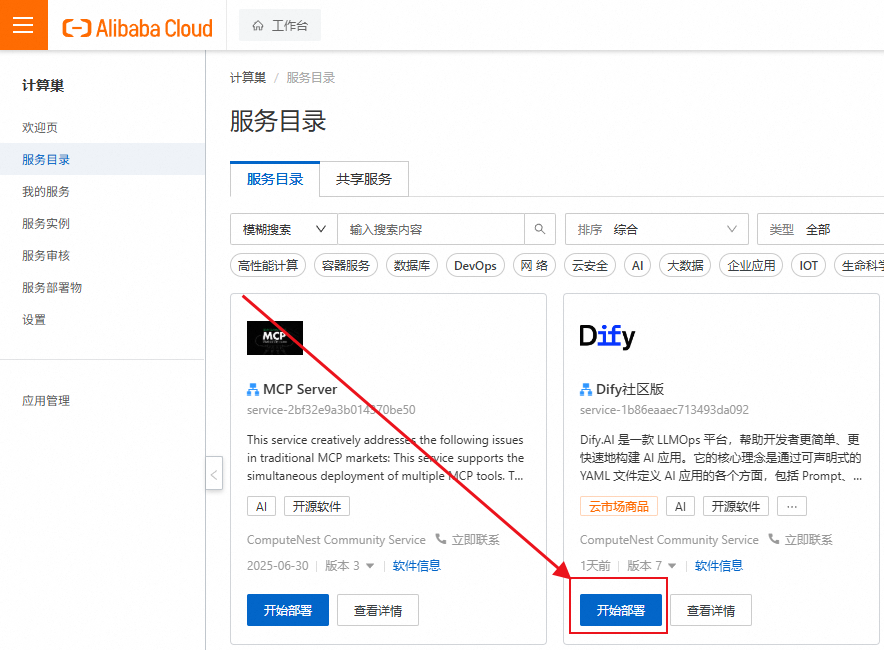The image size is (884, 650).
Task: Open 立即联系 contact for Dify service
Action: (x=813, y=539)
